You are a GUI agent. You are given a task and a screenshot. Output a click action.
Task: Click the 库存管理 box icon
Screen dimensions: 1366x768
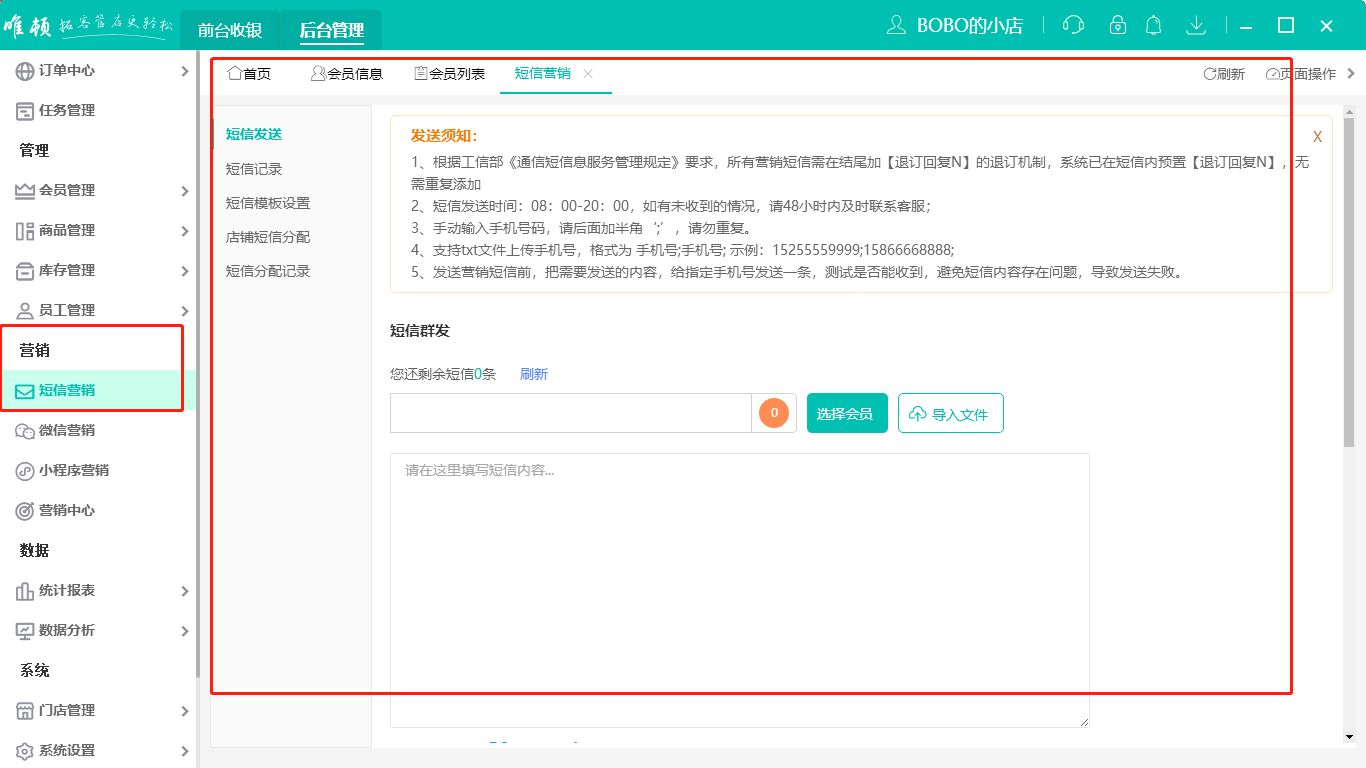25,271
